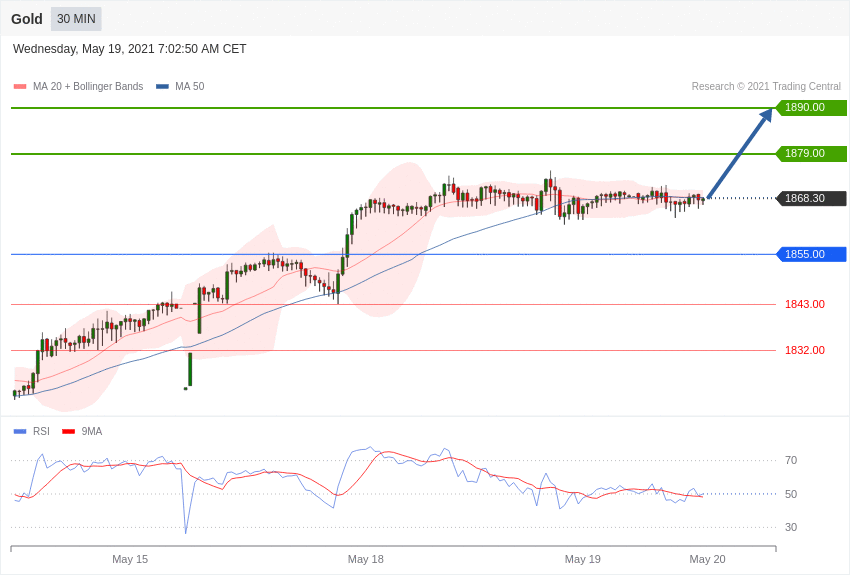The image size is (850, 576).
Task: Click the May 19 date axis label
Action: coord(583,559)
